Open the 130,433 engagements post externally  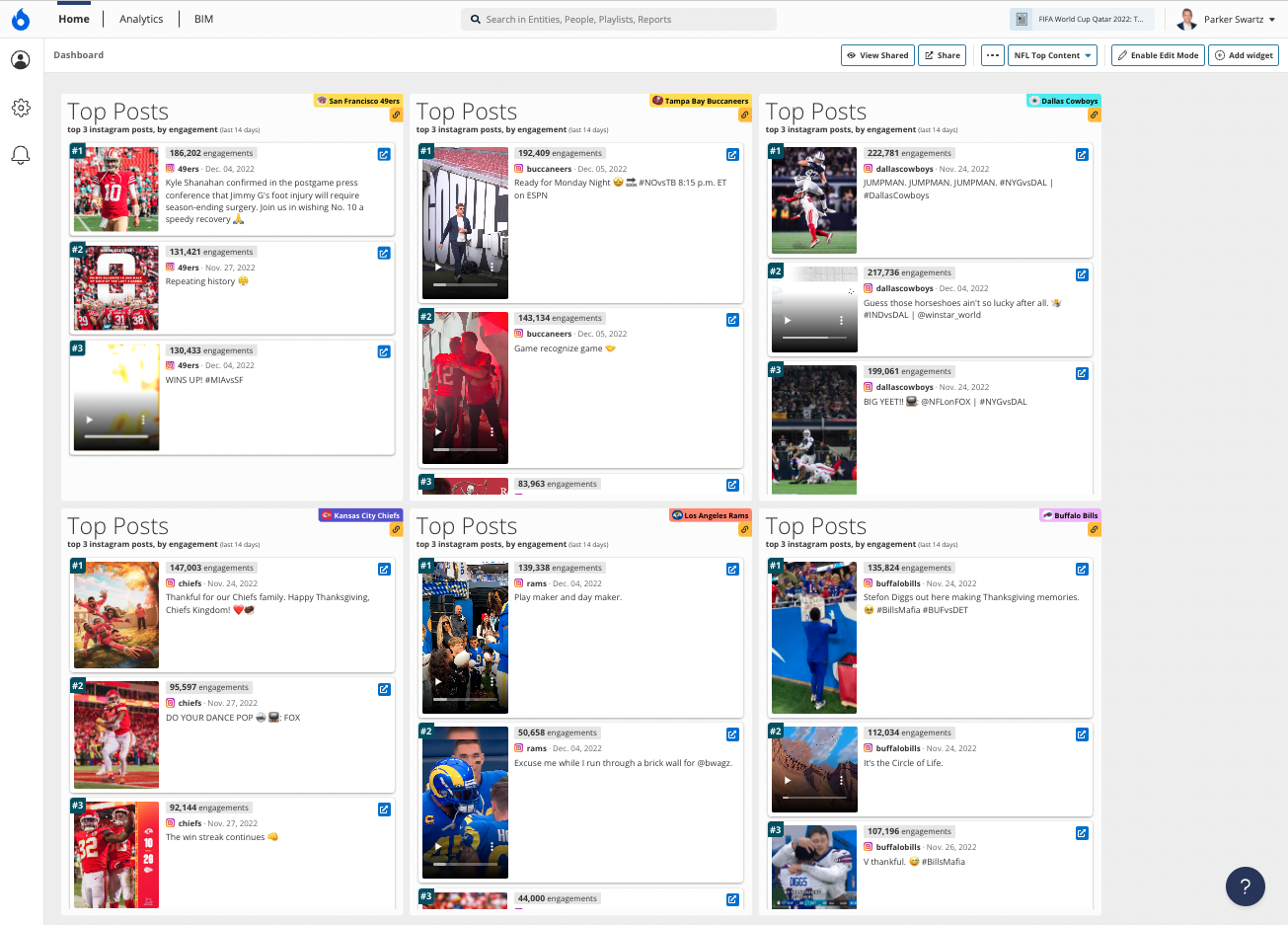click(384, 351)
